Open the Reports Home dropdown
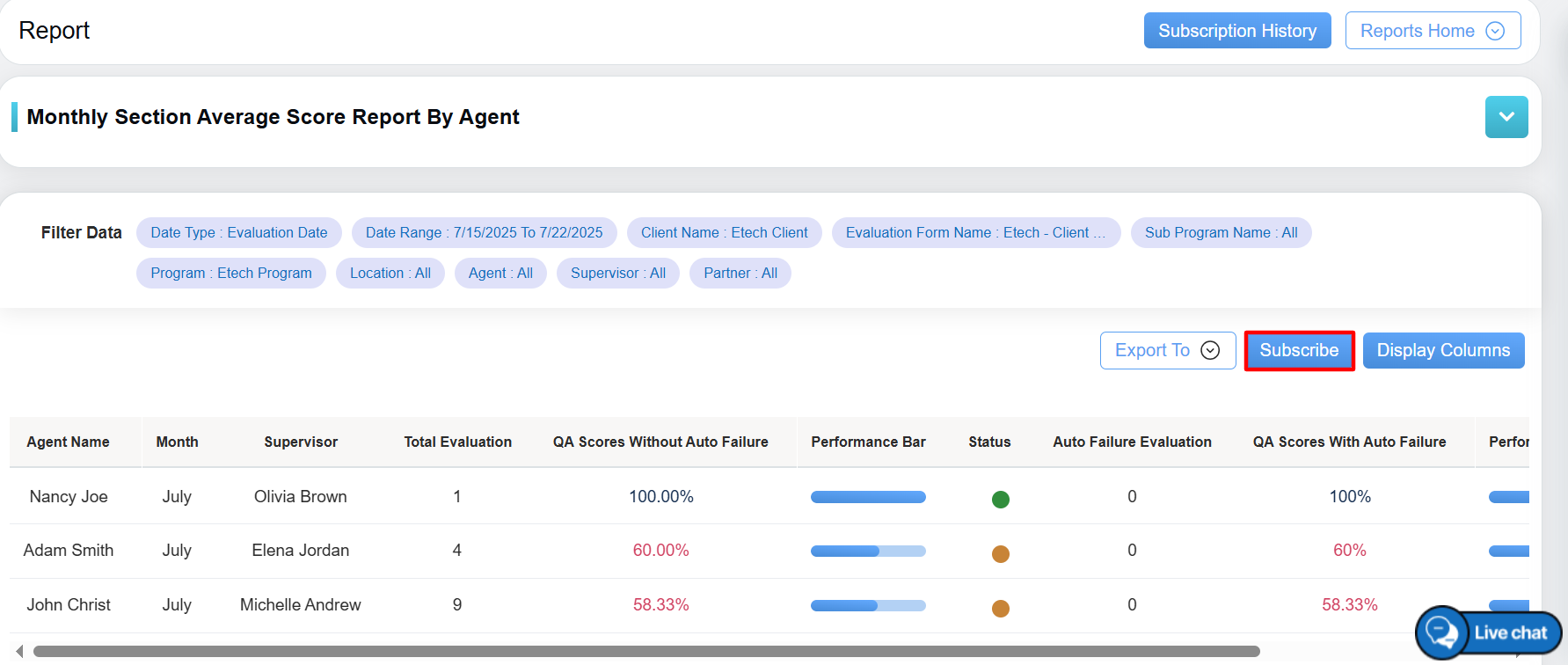Screen dimensions: 1568x665 [x=1432, y=31]
